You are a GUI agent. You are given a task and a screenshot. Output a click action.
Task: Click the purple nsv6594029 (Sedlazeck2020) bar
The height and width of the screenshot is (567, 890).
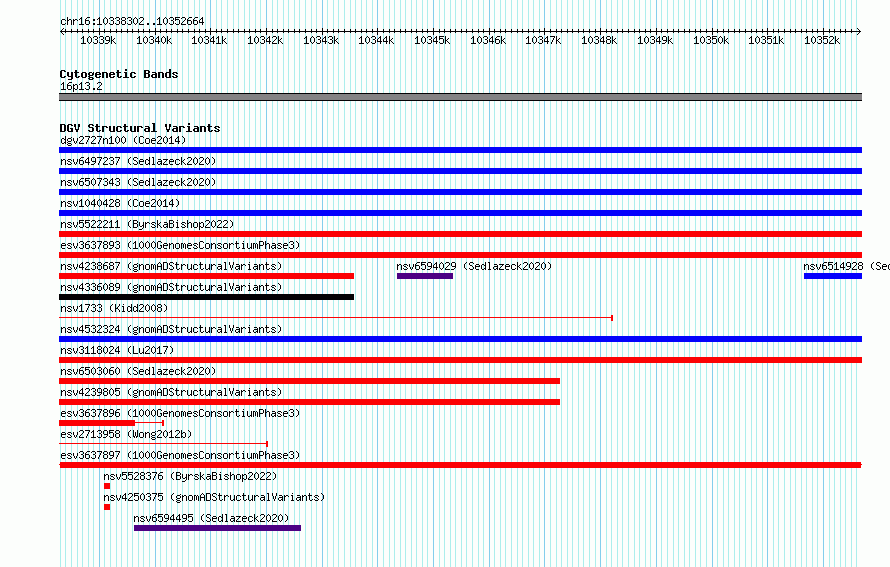(x=425, y=276)
